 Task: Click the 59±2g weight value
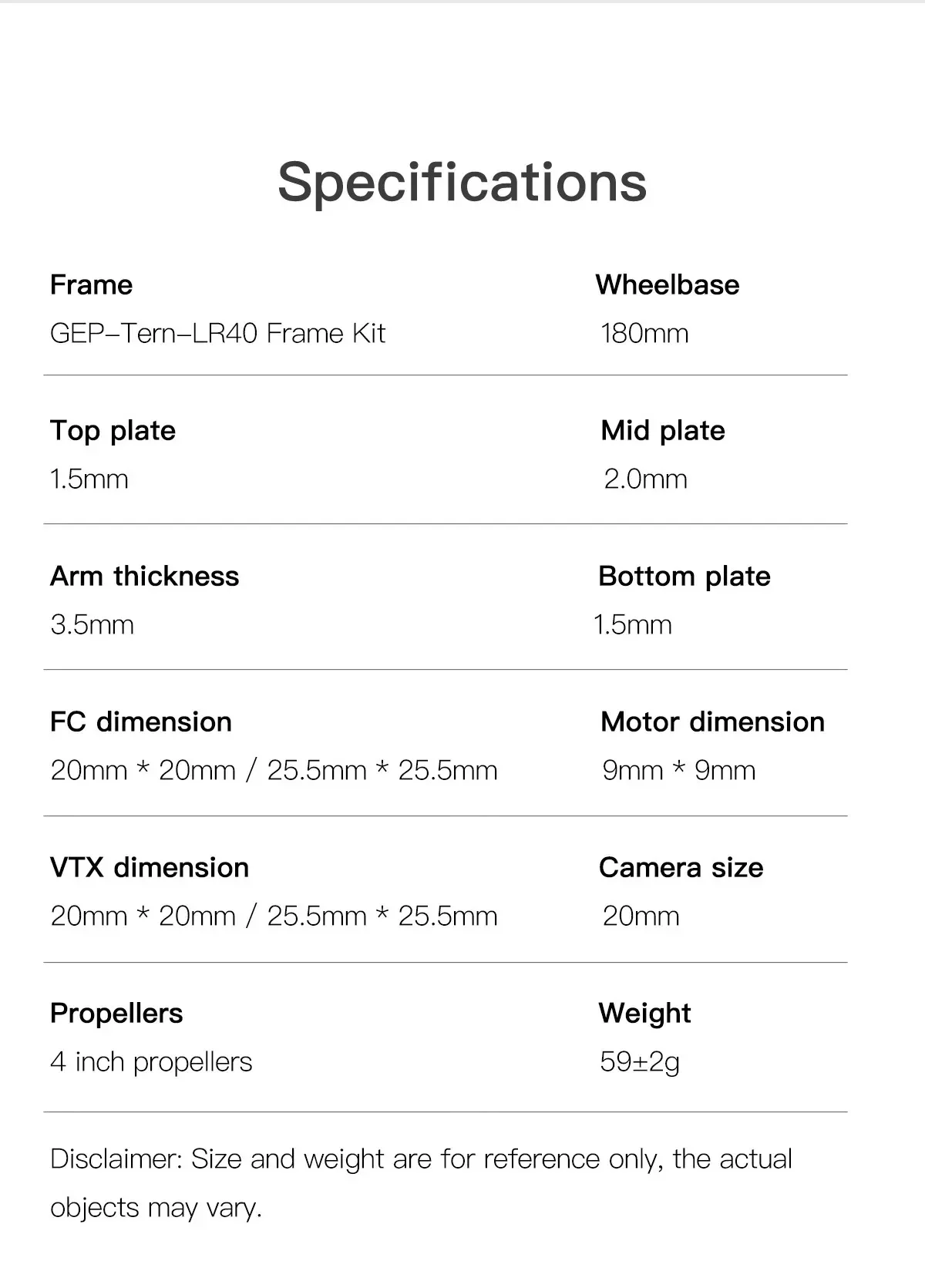coord(640,1062)
